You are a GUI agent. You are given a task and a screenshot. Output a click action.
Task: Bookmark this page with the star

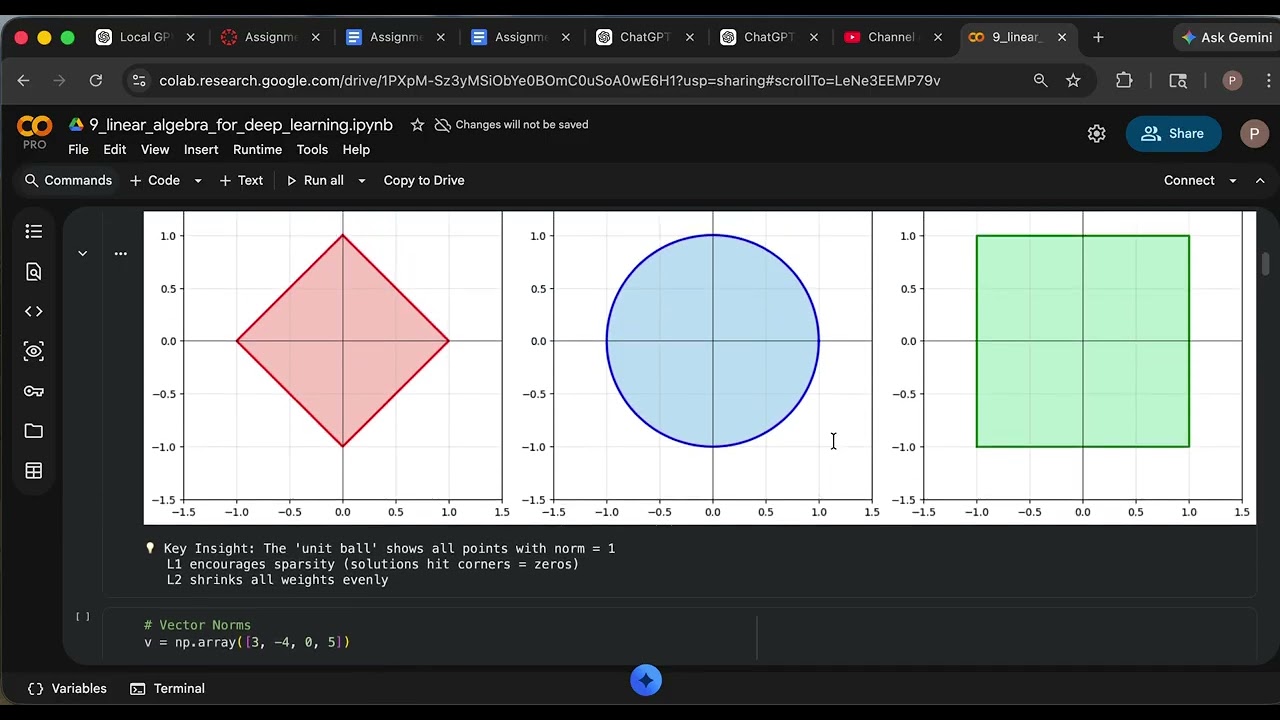click(x=1073, y=81)
